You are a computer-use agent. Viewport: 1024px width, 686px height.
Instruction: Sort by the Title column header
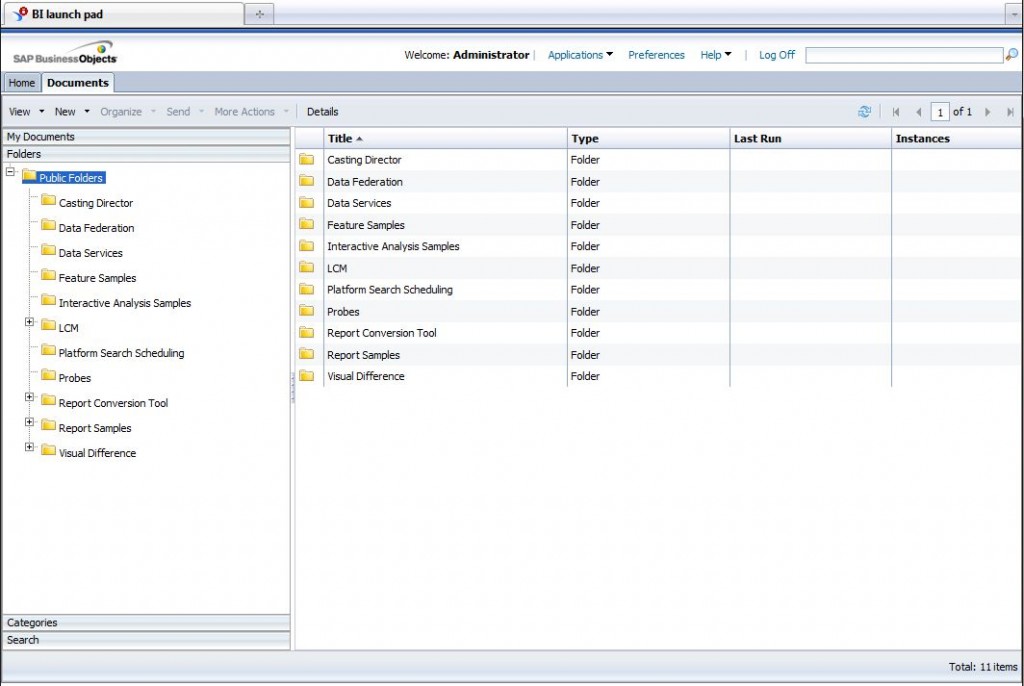445,139
